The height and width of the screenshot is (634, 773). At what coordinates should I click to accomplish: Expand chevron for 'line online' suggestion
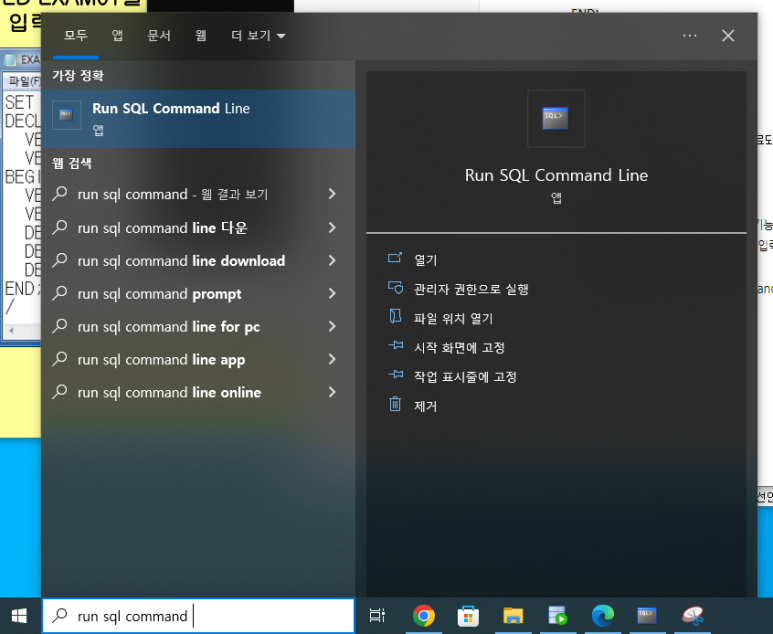[x=332, y=392]
